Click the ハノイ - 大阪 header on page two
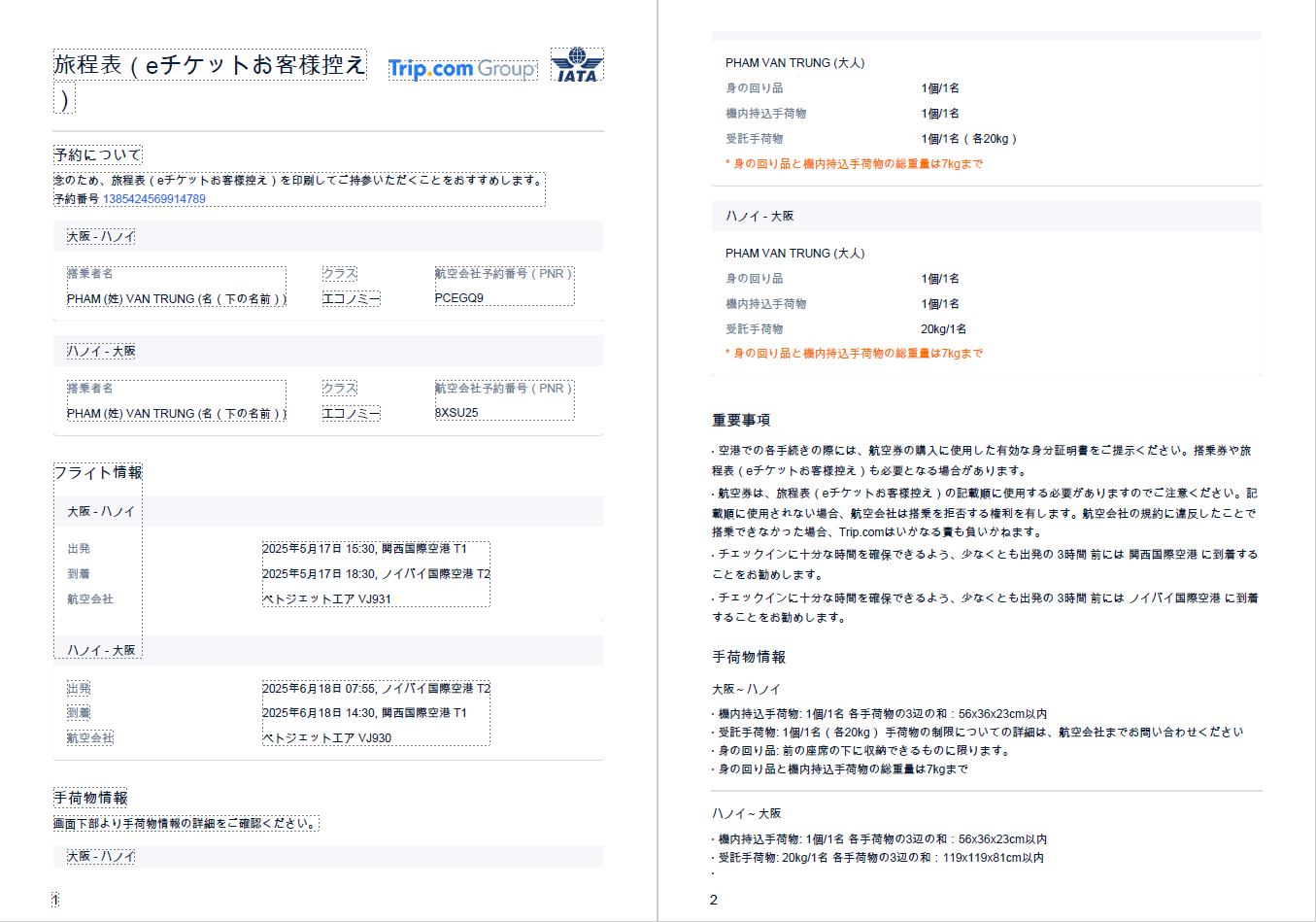Screen dimensions: 1316x922 point(759,216)
